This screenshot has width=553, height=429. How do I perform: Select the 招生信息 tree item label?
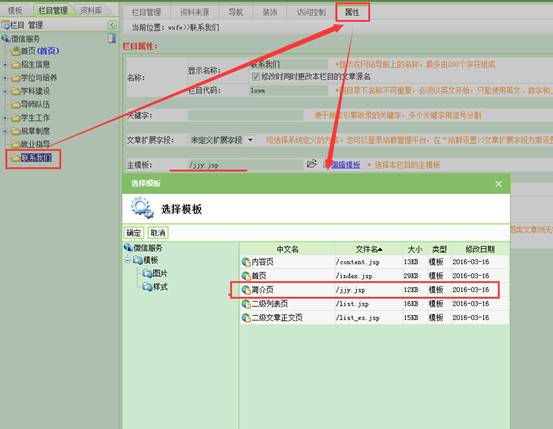pos(35,65)
